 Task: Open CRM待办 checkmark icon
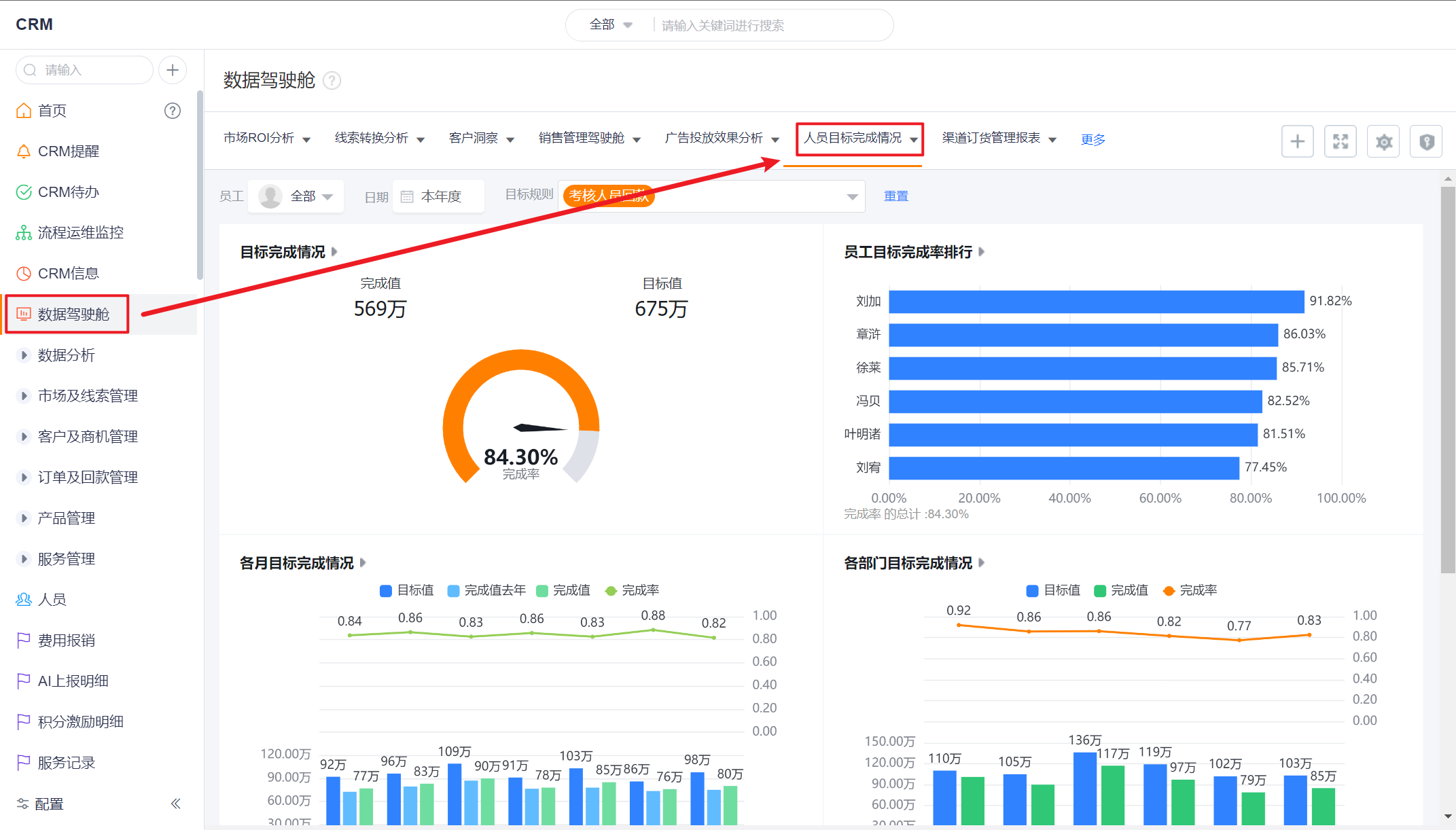click(24, 192)
